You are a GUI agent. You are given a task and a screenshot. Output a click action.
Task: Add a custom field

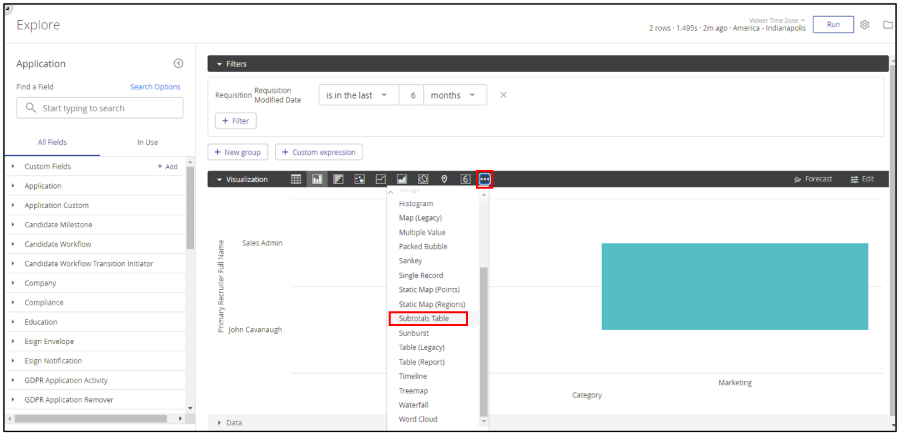tap(167, 167)
